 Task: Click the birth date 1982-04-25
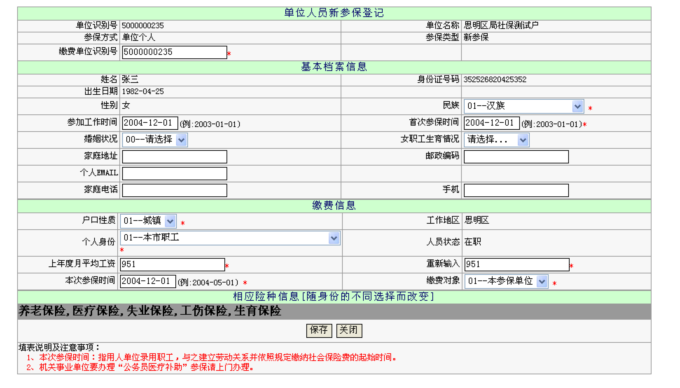tap(143, 92)
